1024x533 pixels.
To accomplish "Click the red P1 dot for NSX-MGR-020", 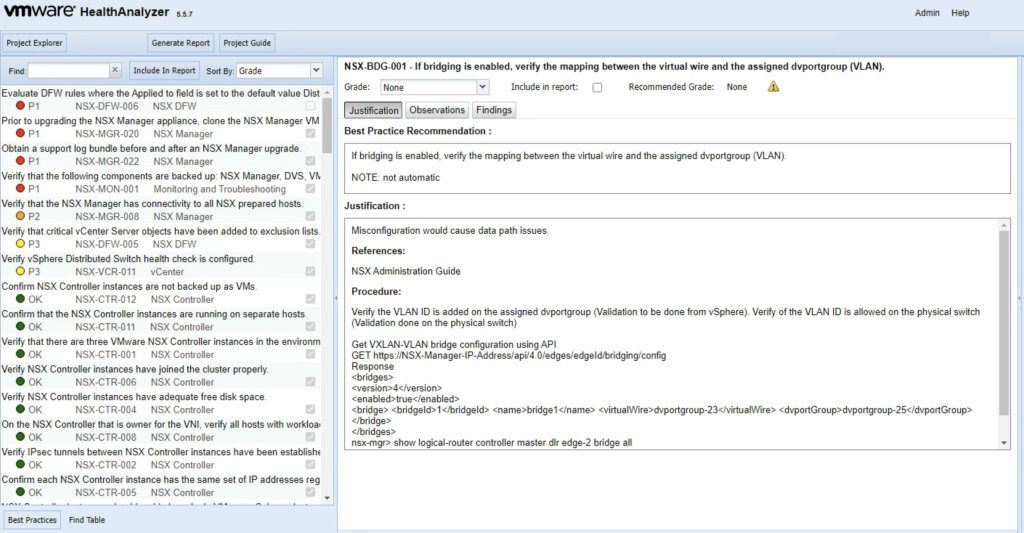I will click(20, 133).
